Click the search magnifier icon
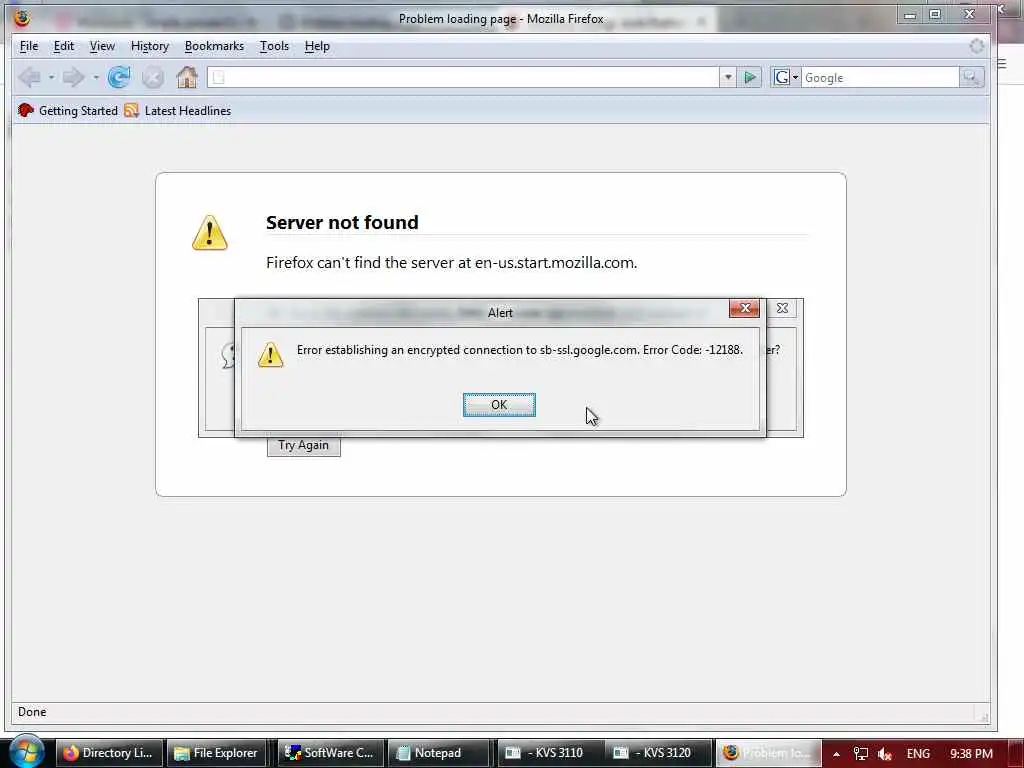The height and width of the screenshot is (768, 1024). click(x=971, y=78)
